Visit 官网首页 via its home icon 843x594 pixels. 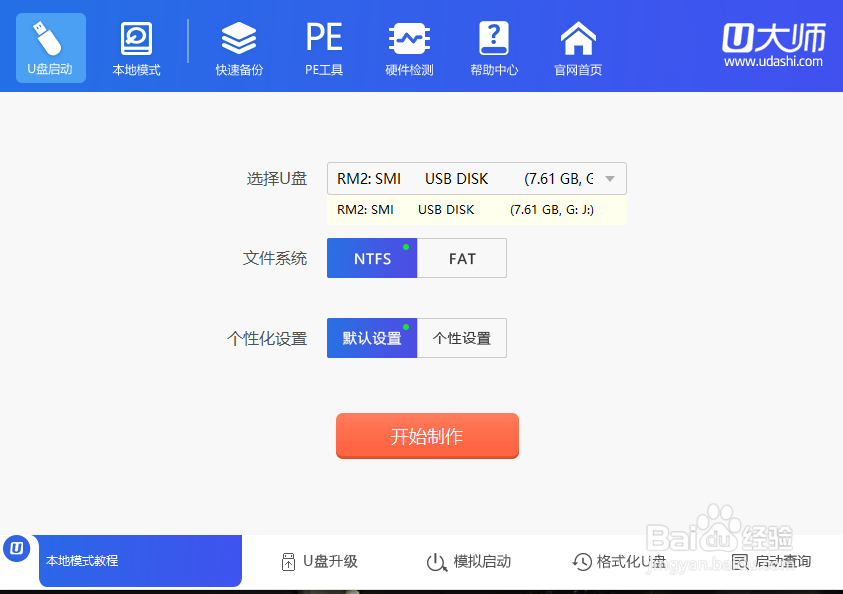pyautogui.click(x=577, y=47)
